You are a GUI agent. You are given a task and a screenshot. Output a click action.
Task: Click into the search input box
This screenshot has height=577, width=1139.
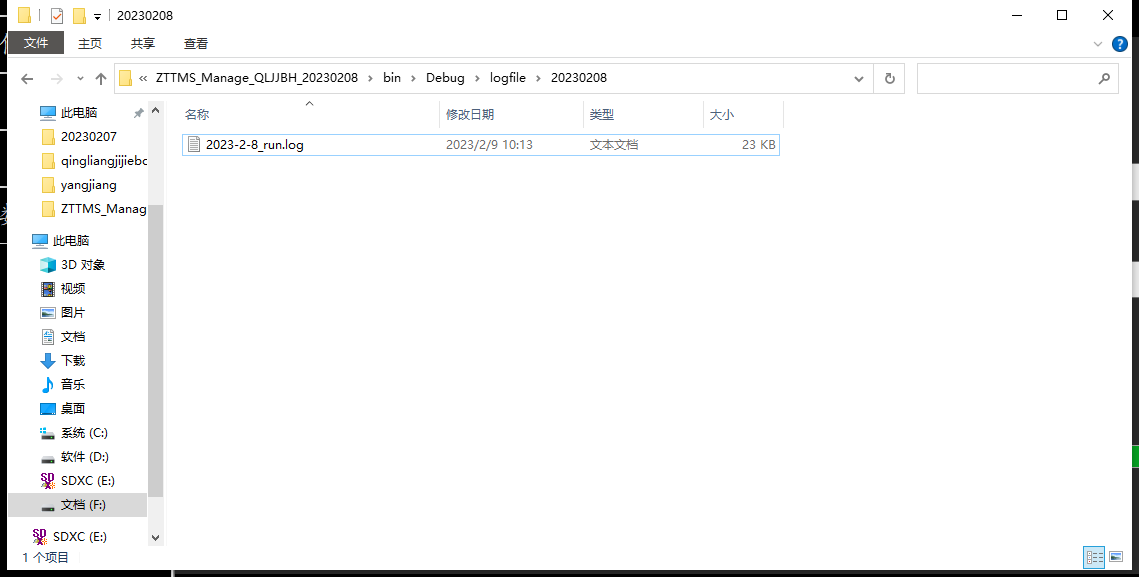point(1005,78)
